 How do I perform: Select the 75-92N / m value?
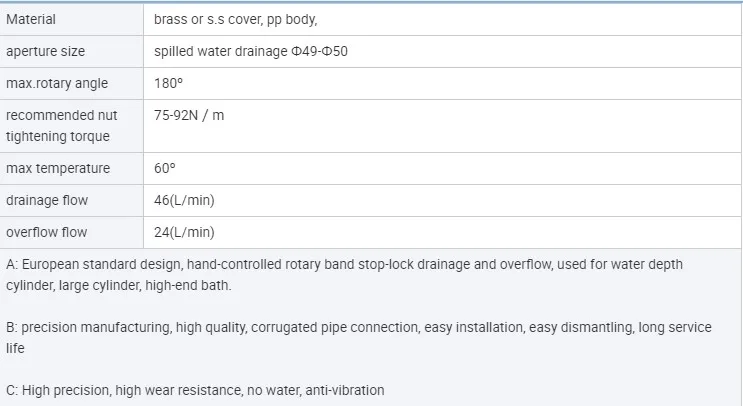(189, 115)
